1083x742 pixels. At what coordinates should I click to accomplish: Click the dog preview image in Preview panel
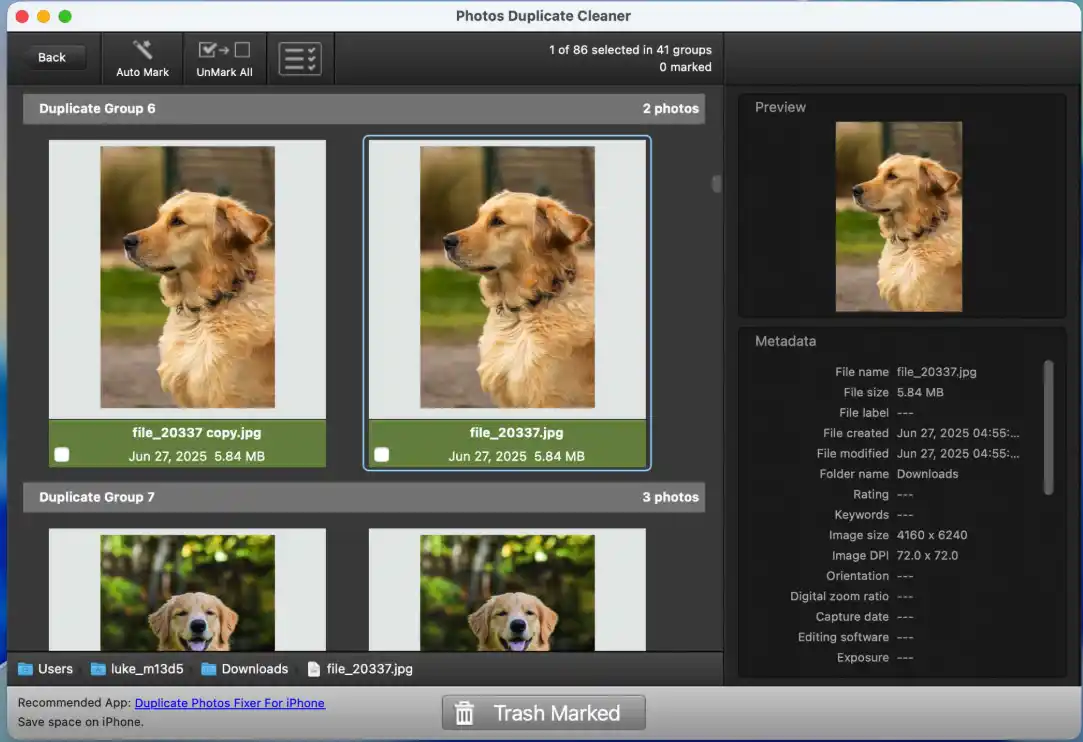pyautogui.click(x=899, y=216)
